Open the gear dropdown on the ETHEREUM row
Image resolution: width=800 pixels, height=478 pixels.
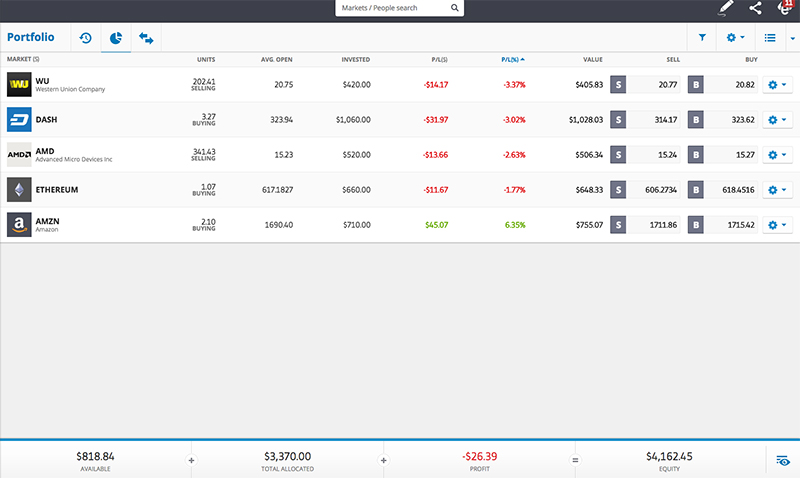pos(777,190)
